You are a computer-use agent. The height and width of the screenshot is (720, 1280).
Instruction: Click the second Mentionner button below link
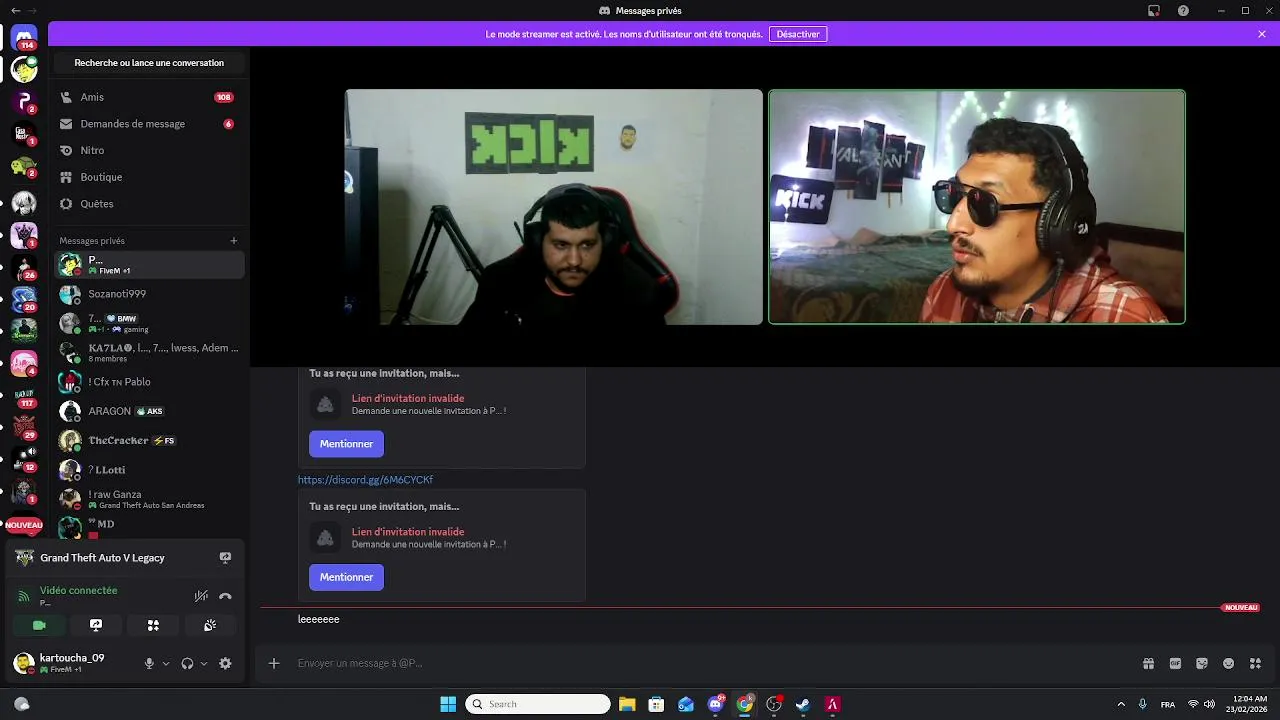click(346, 577)
